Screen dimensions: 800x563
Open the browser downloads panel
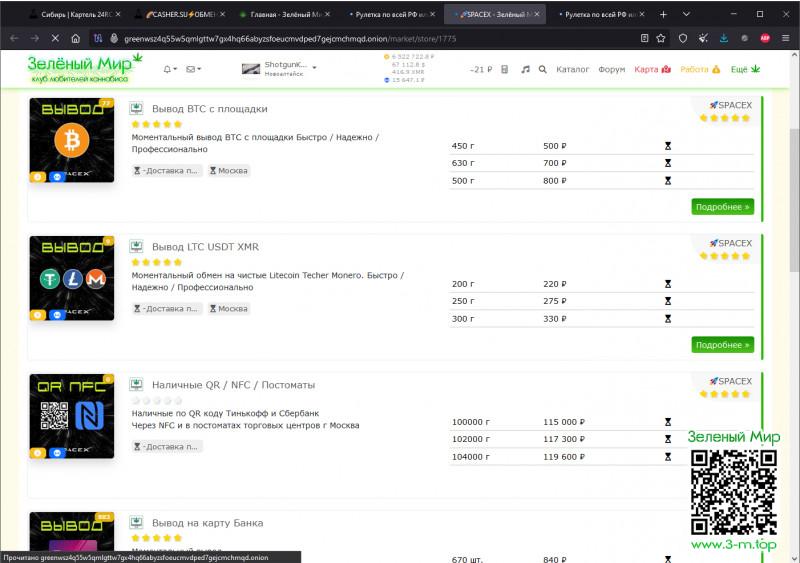pos(723,38)
